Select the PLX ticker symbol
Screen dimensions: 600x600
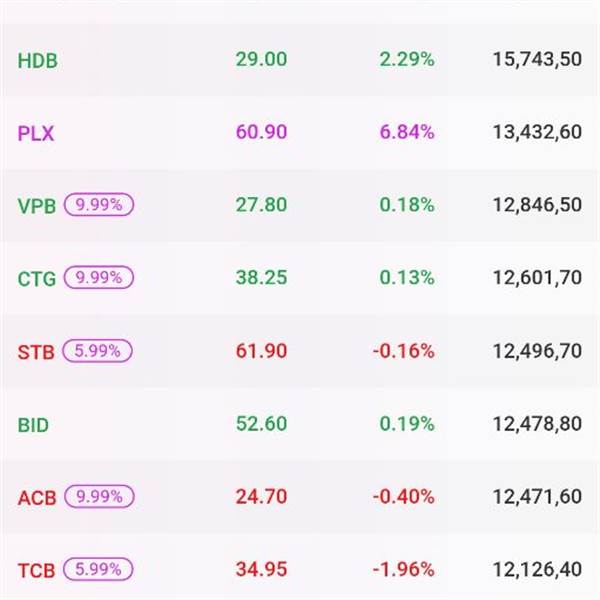tap(37, 133)
